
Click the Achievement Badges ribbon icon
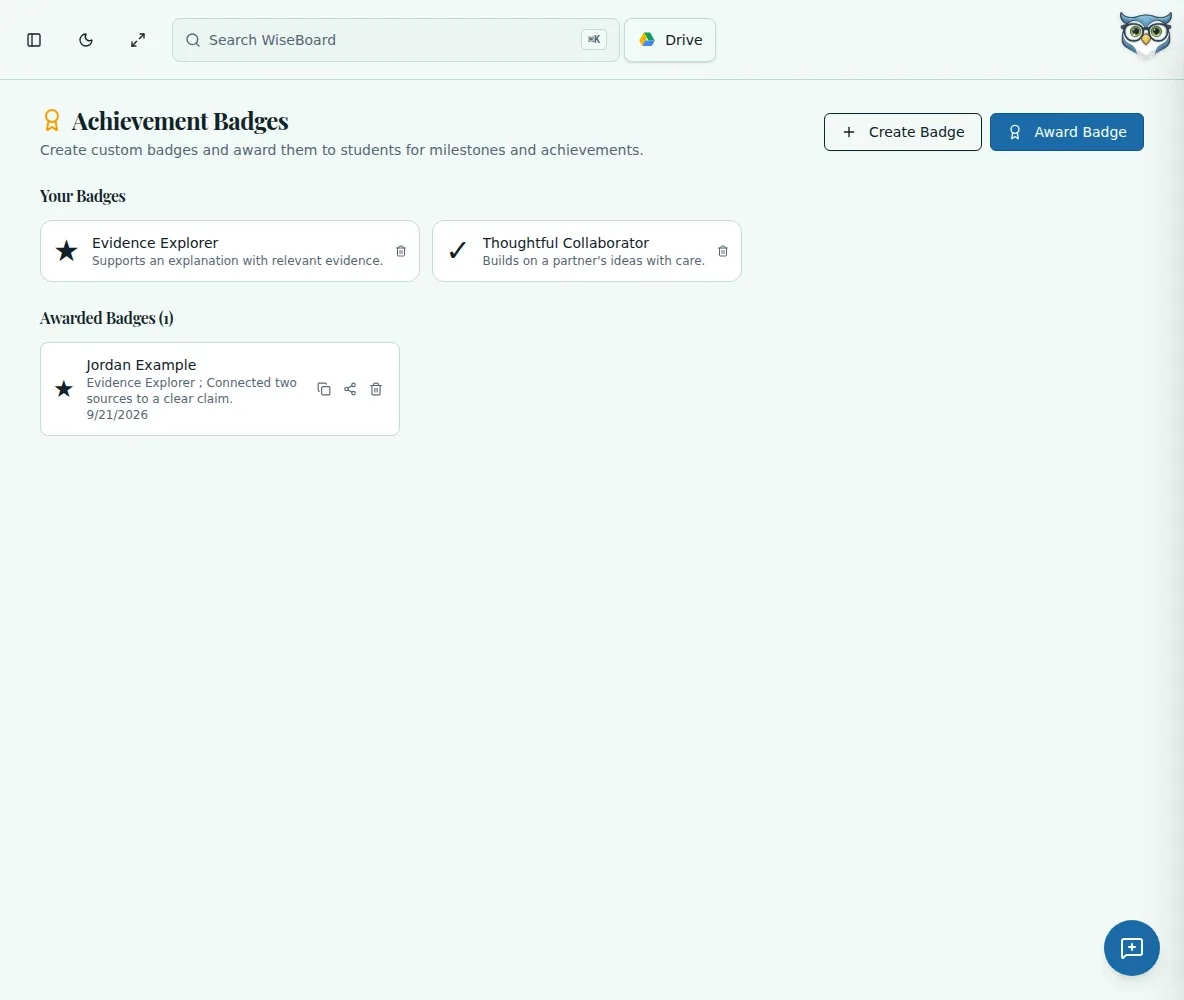(51, 121)
